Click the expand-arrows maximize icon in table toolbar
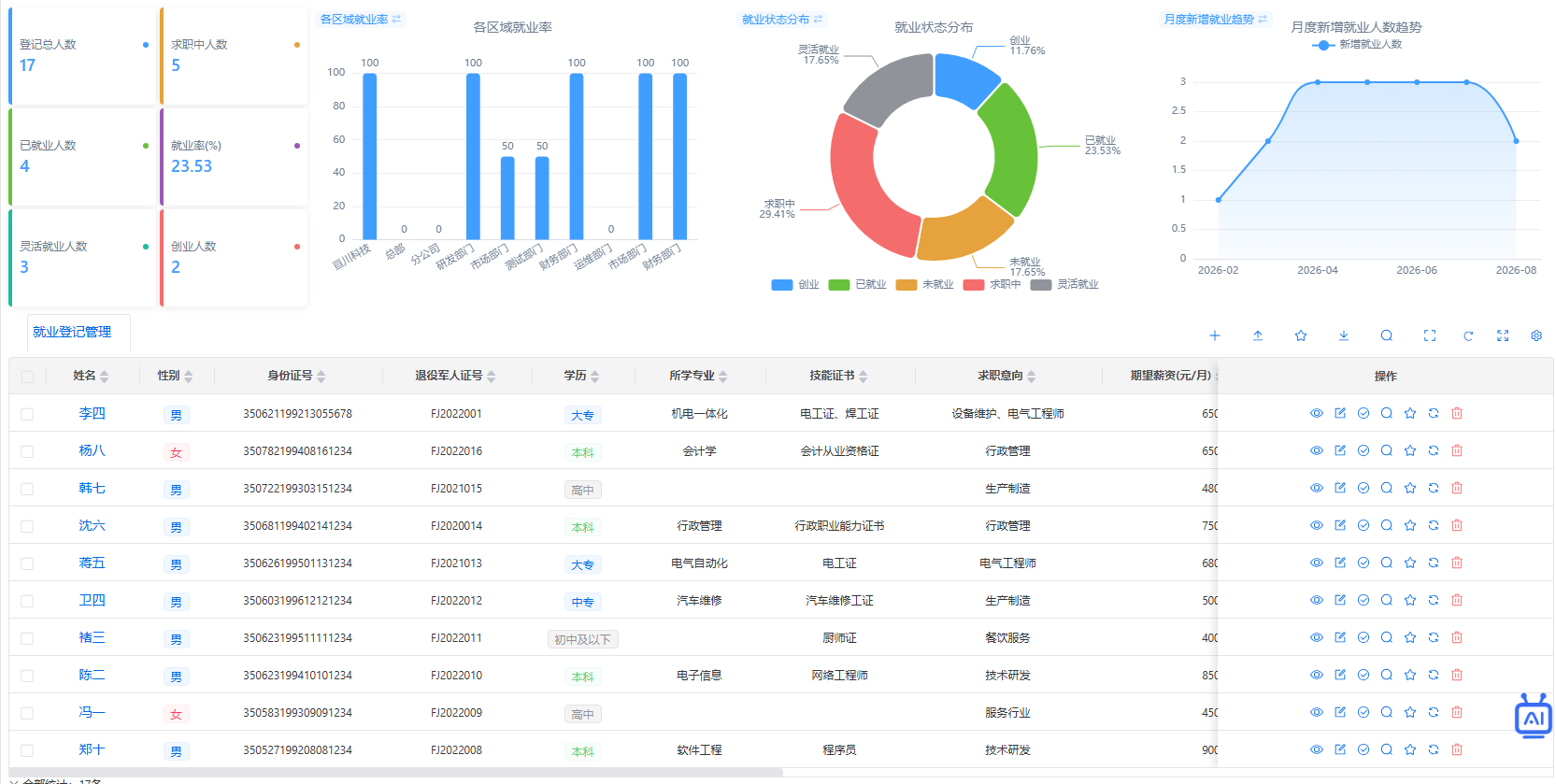Image resolution: width=1556 pixels, height=784 pixels. pyautogui.click(x=1503, y=335)
